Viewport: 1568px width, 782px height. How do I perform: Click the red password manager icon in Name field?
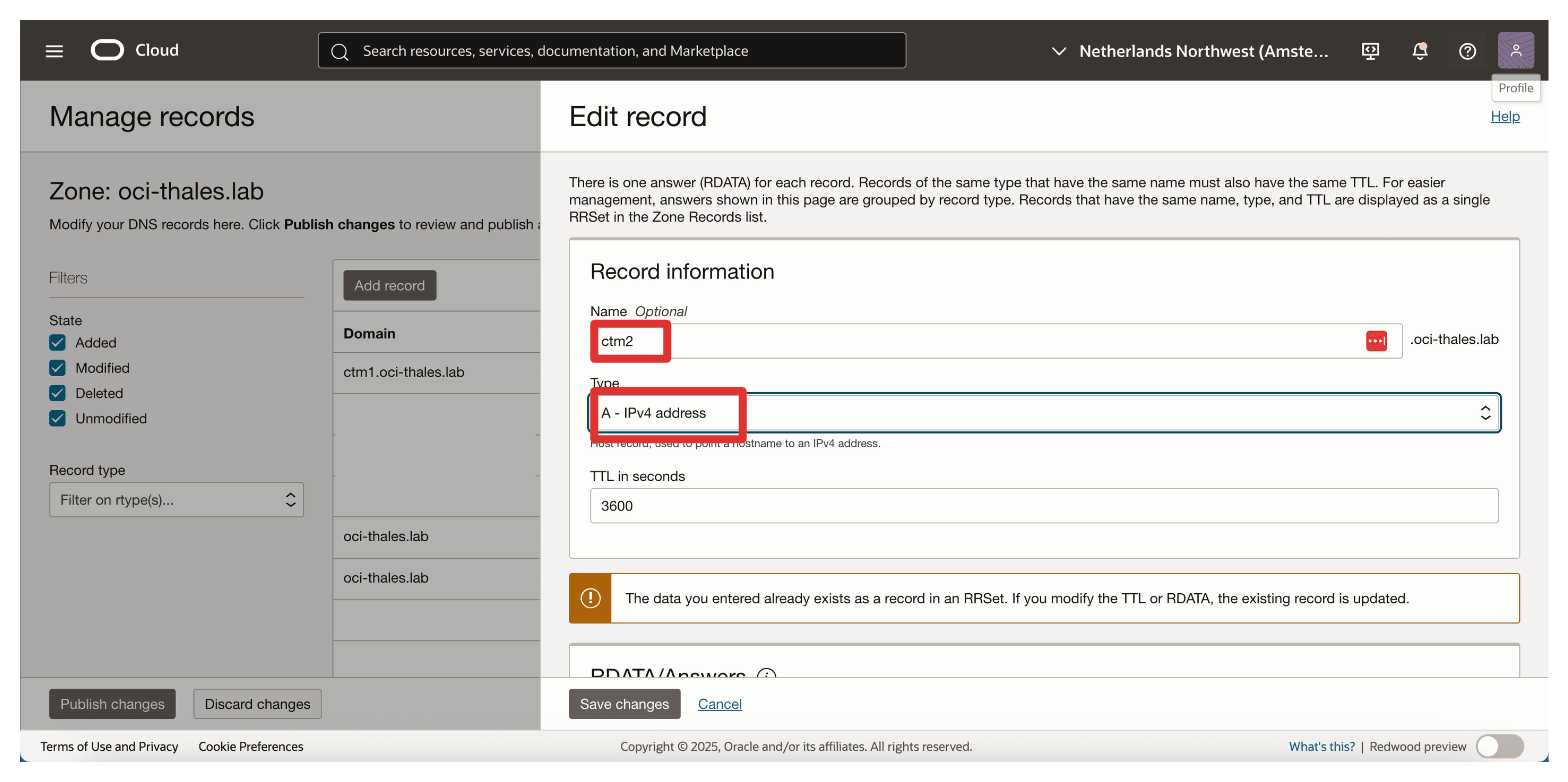coord(1377,341)
